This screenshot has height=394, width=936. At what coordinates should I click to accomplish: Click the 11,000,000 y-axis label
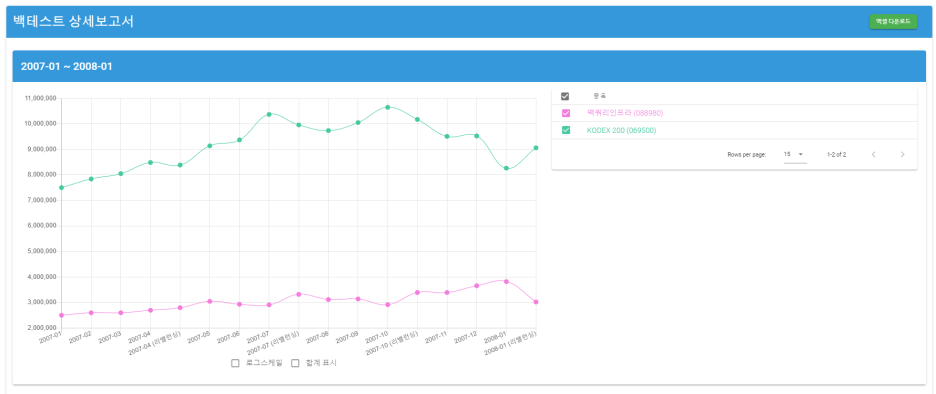[41, 98]
